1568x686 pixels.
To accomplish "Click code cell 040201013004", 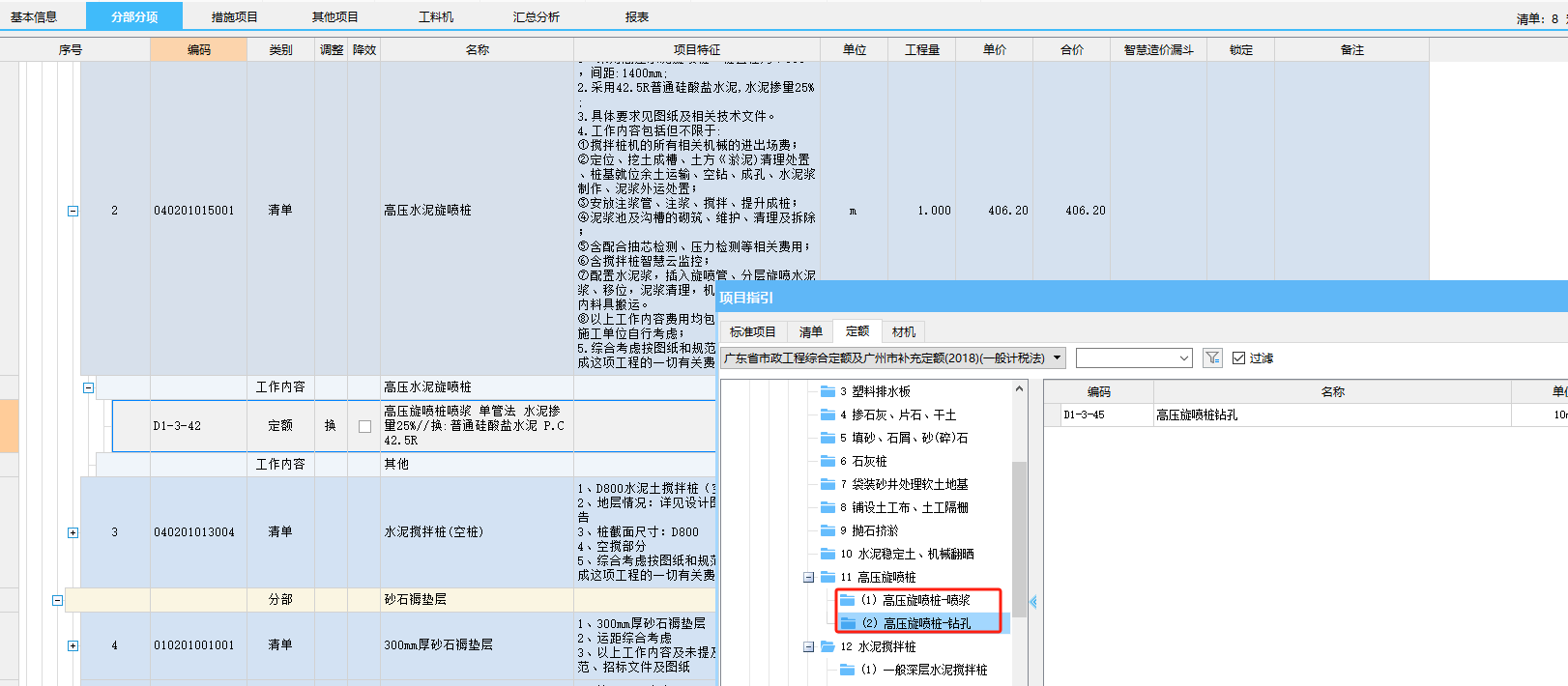I will (x=198, y=532).
